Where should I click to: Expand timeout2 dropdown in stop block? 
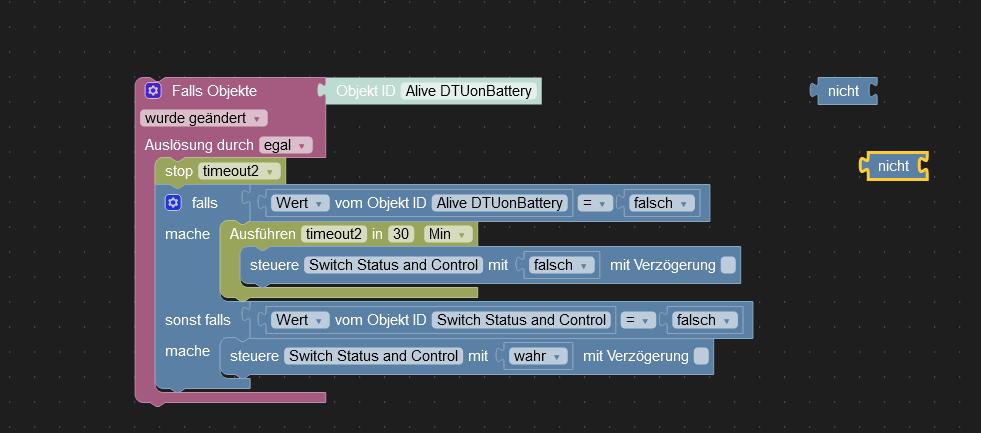239,171
